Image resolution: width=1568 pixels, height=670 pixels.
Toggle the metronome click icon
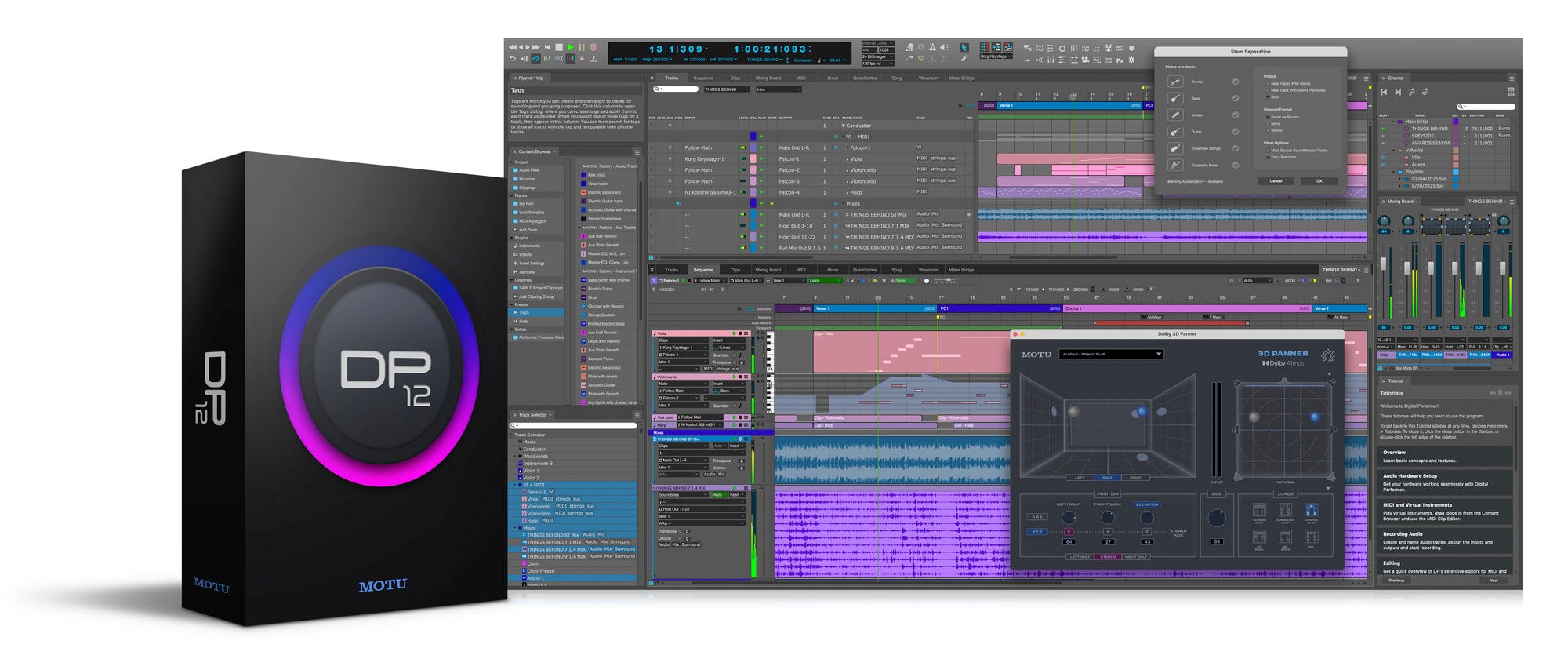[x=932, y=47]
